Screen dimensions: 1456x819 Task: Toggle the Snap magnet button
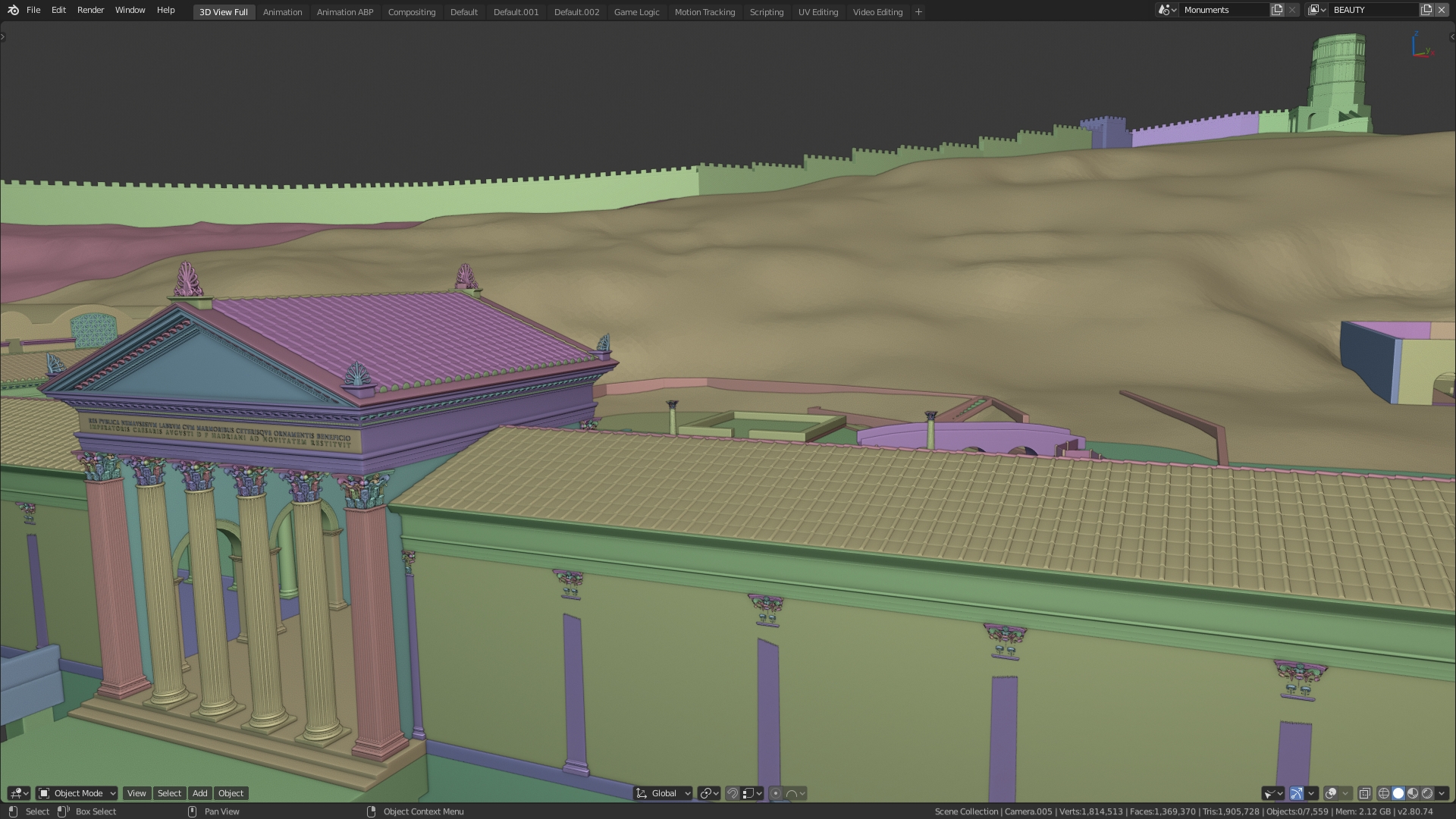click(733, 793)
